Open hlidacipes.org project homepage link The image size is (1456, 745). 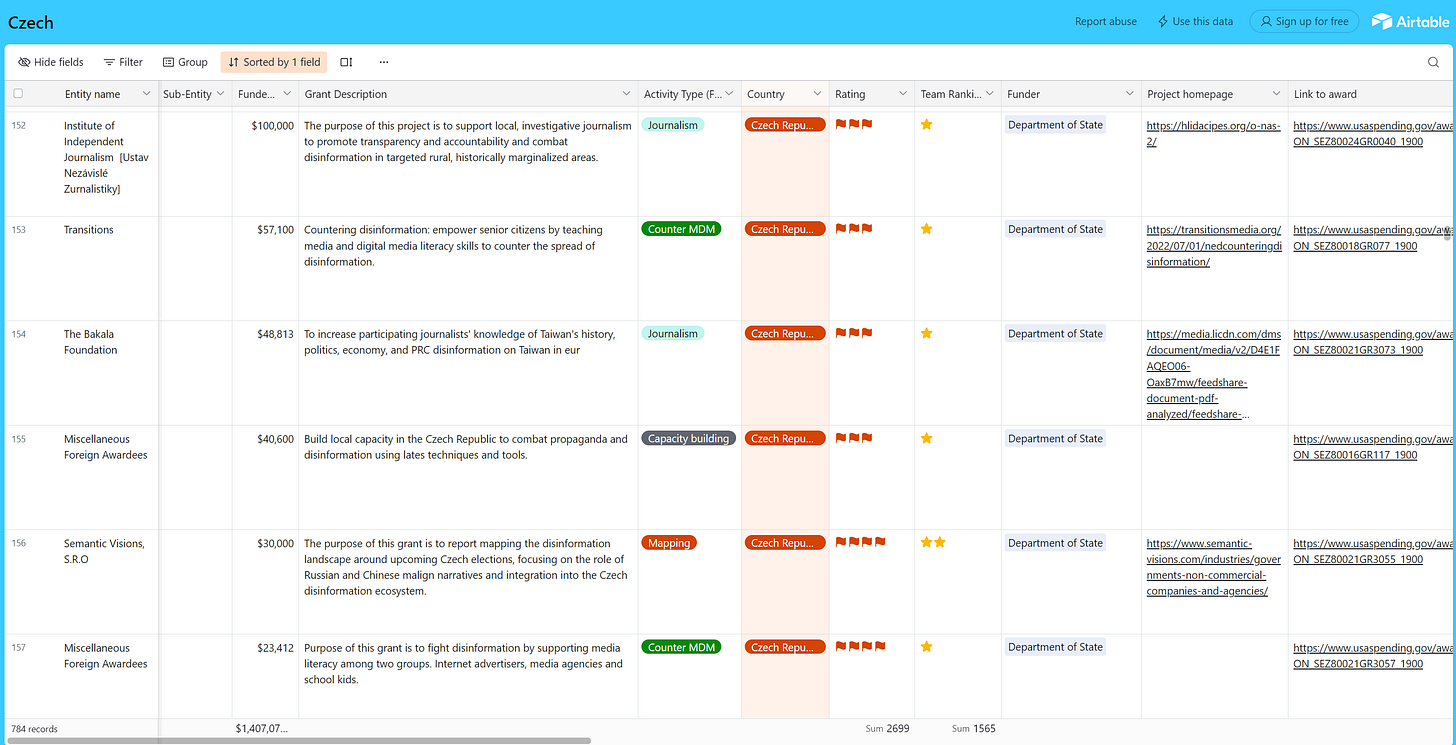[x=1213, y=134]
